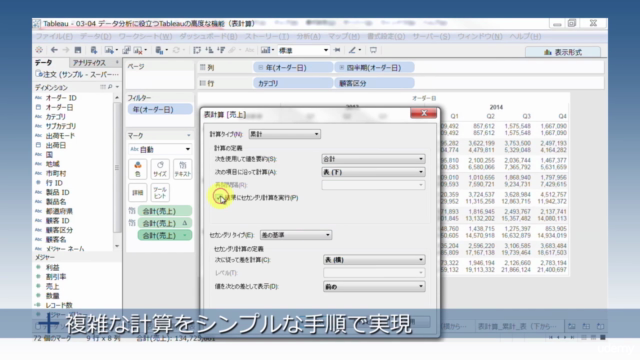
Task: Select the 数量 measure field
Action: [52, 296]
